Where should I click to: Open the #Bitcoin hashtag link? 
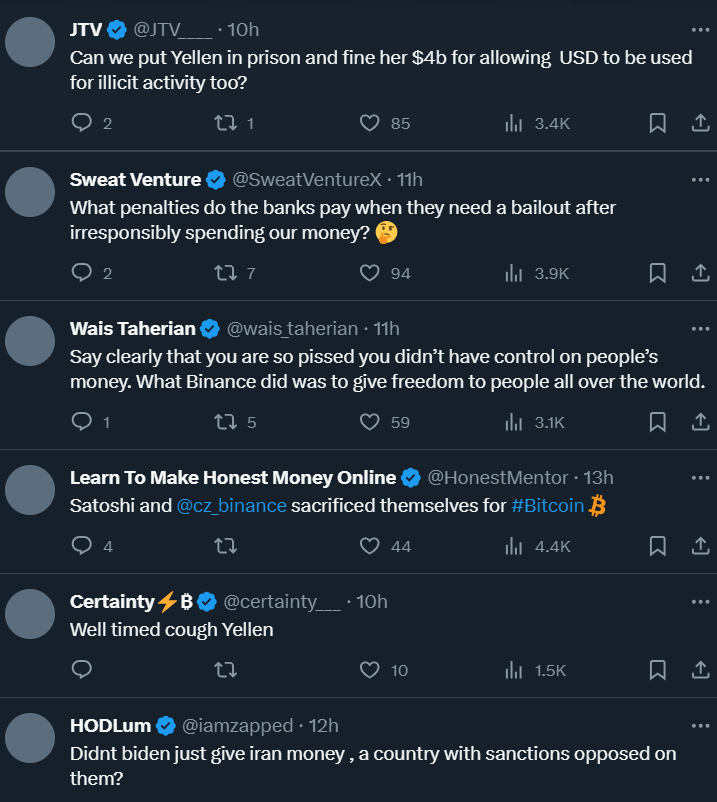tap(547, 505)
